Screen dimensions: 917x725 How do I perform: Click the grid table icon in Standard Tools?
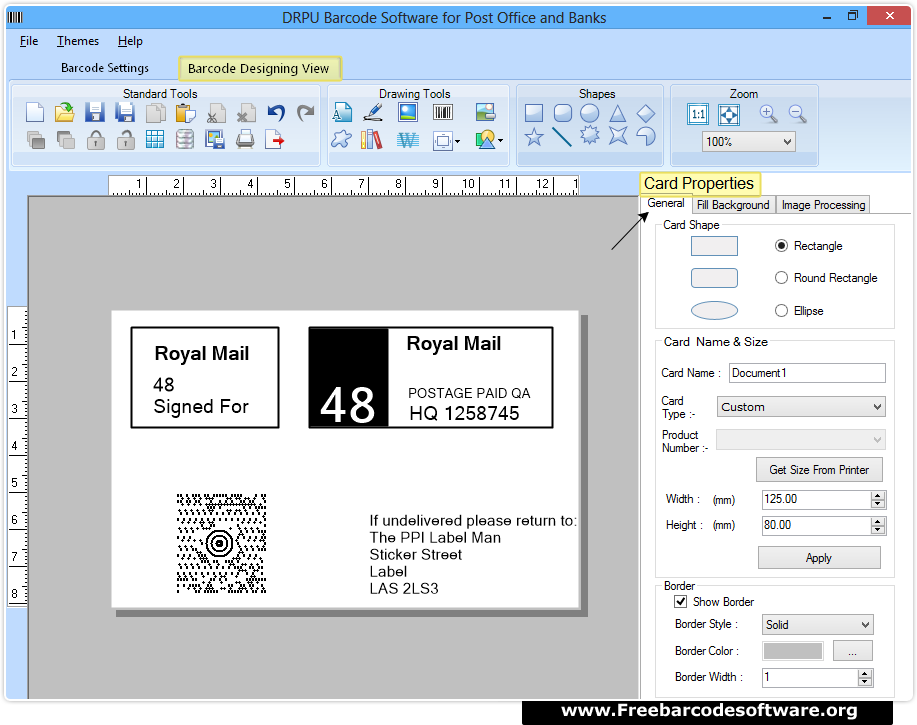(155, 140)
